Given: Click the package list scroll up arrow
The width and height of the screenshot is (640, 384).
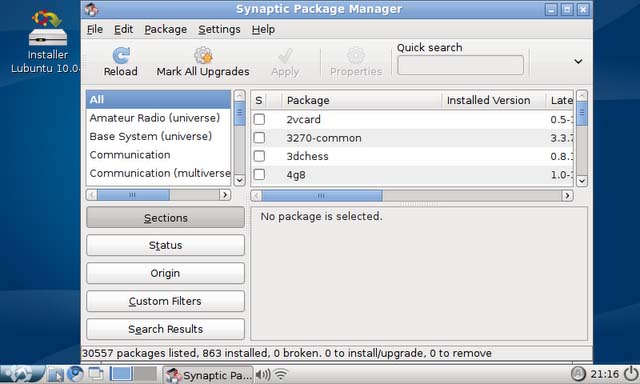Looking at the screenshot, I should [x=582, y=96].
